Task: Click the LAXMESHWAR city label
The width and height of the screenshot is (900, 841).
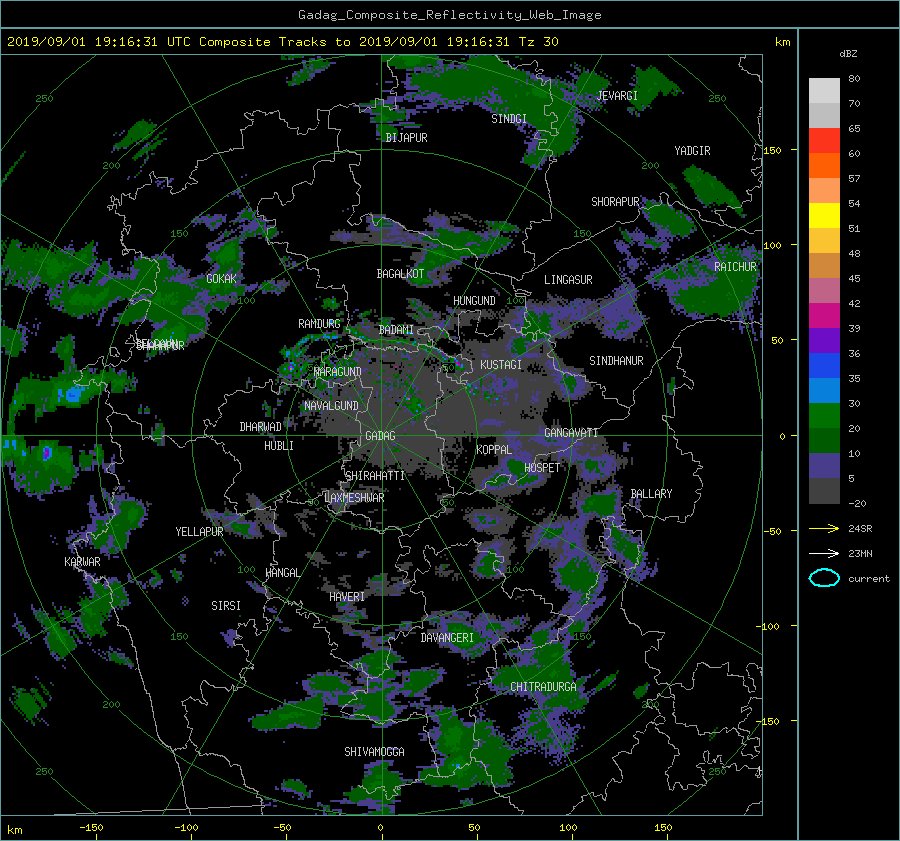Action: [x=354, y=498]
